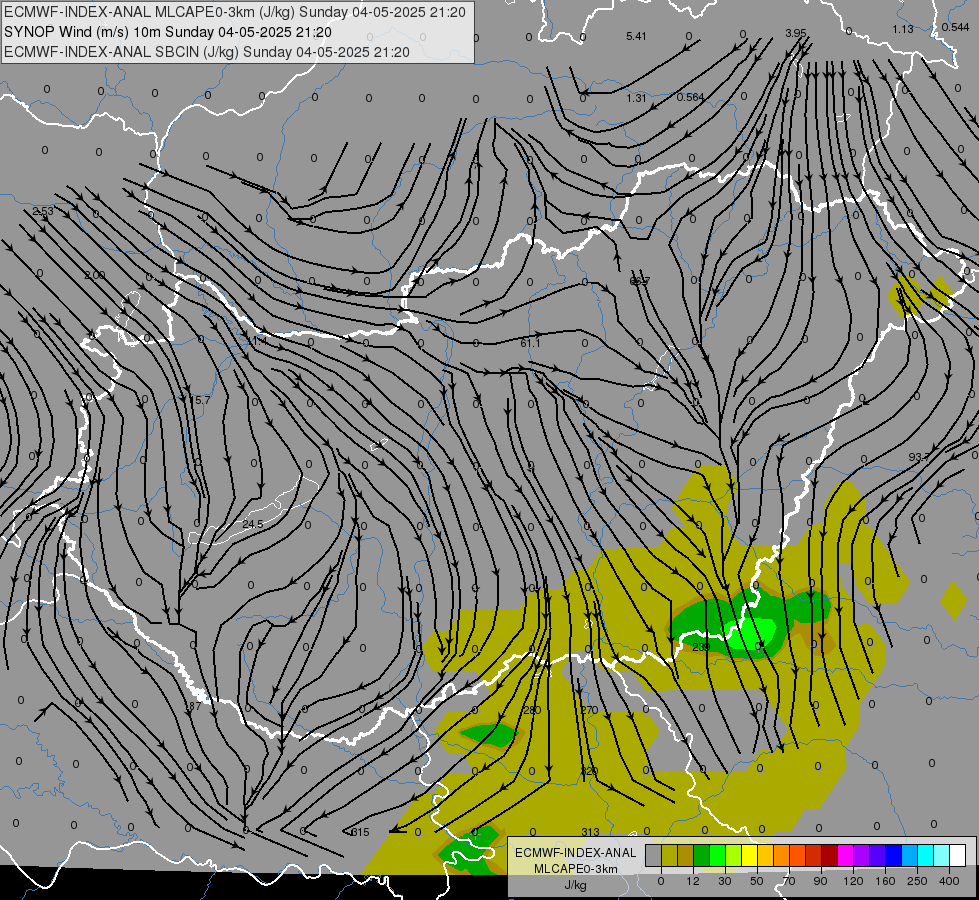Select the pure yellow legend swatch

[x=750, y=855]
